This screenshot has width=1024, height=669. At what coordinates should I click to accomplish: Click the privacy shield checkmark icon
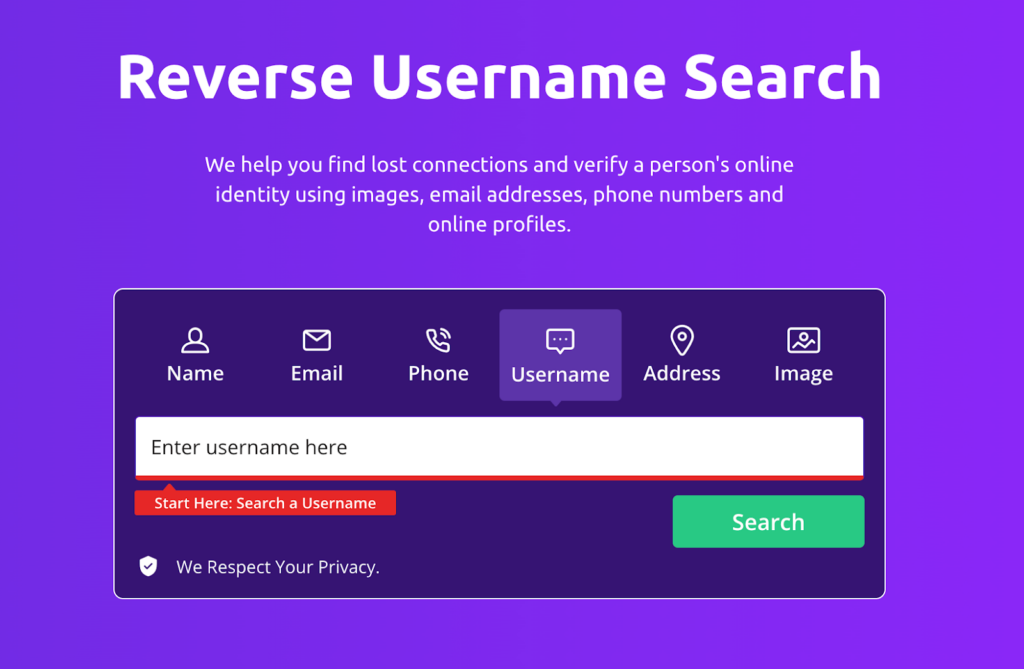[148, 566]
